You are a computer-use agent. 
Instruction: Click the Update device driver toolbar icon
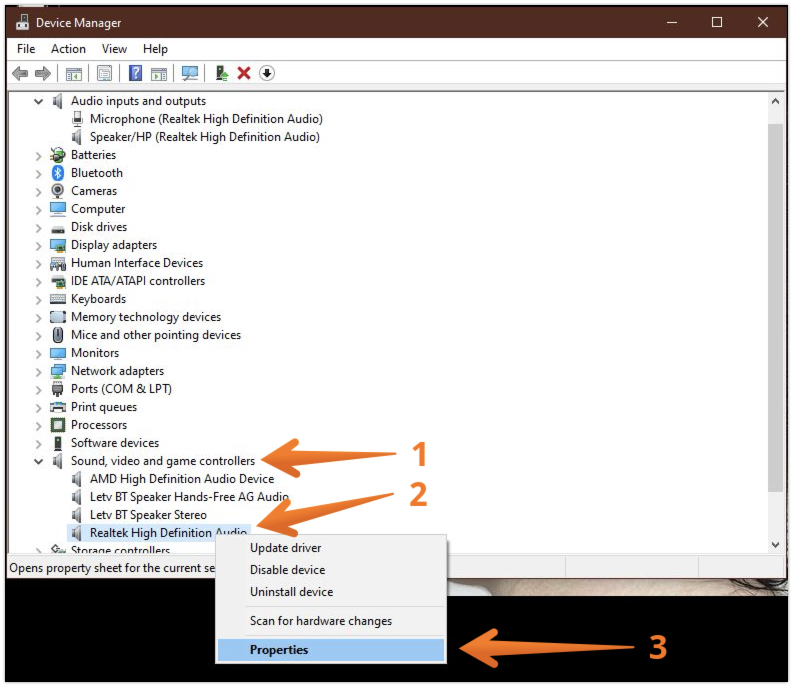pos(222,73)
